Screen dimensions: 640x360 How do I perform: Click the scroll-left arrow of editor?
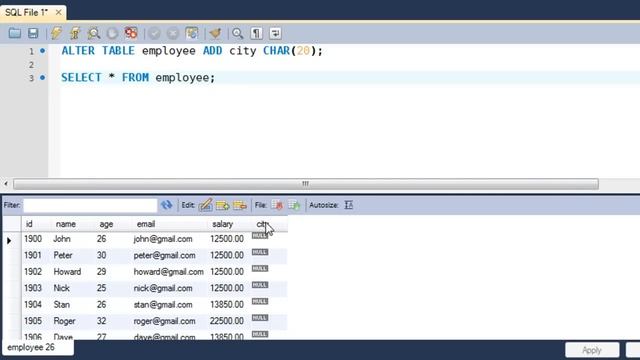6,184
